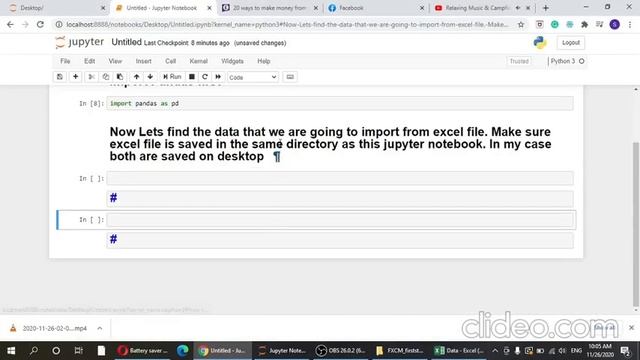Viewport: 640px width, 360px height.
Task: Rename the notebook via the Untitled title
Action: pyautogui.click(x=127, y=42)
